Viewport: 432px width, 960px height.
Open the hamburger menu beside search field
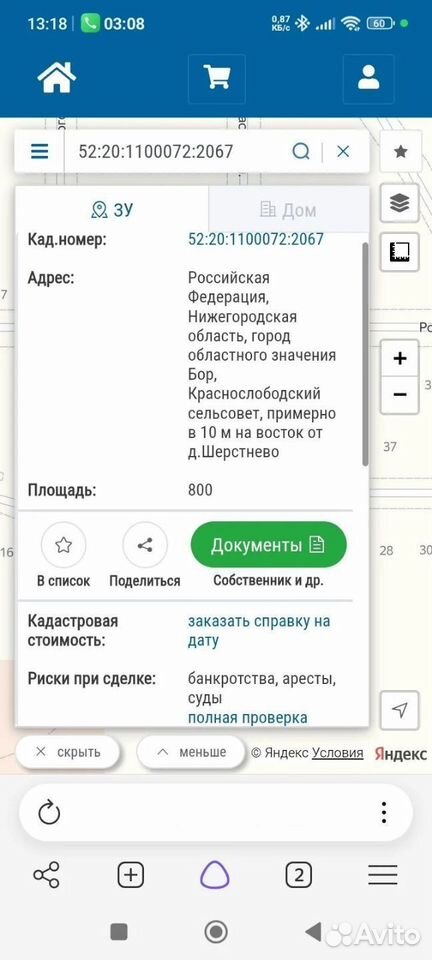tap(39, 151)
